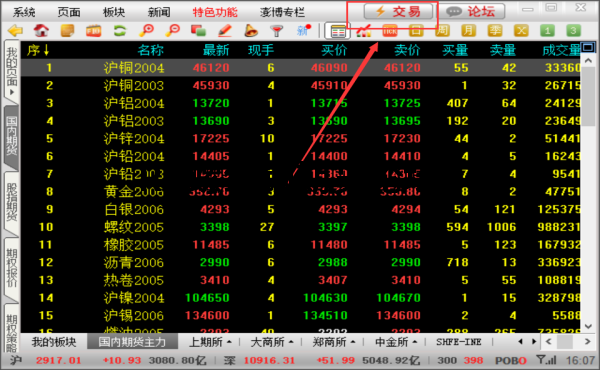This screenshot has height=370, width=600.
Task: Click the yellow back arrow icon
Action: tap(15, 30)
